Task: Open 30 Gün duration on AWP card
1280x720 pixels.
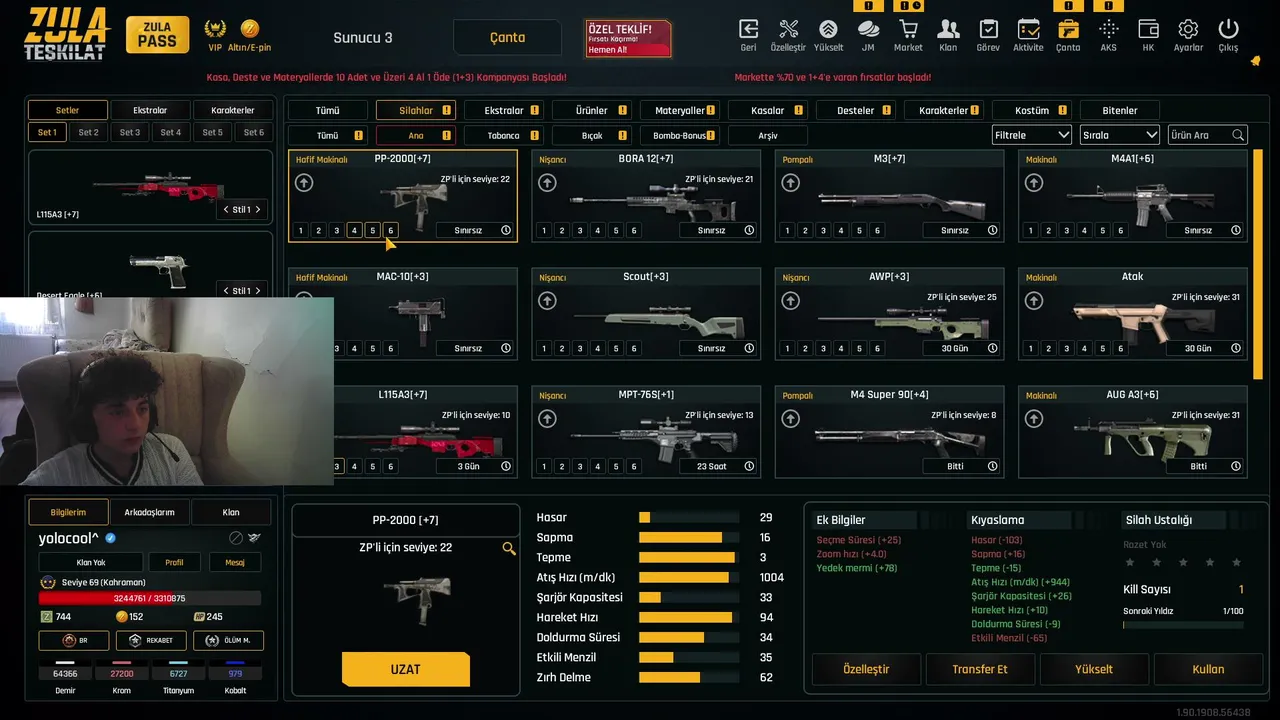Action: click(962, 348)
